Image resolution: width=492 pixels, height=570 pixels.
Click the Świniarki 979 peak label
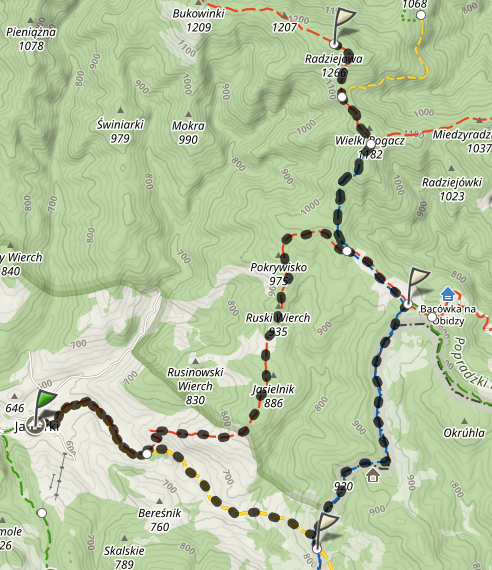click(120, 131)
